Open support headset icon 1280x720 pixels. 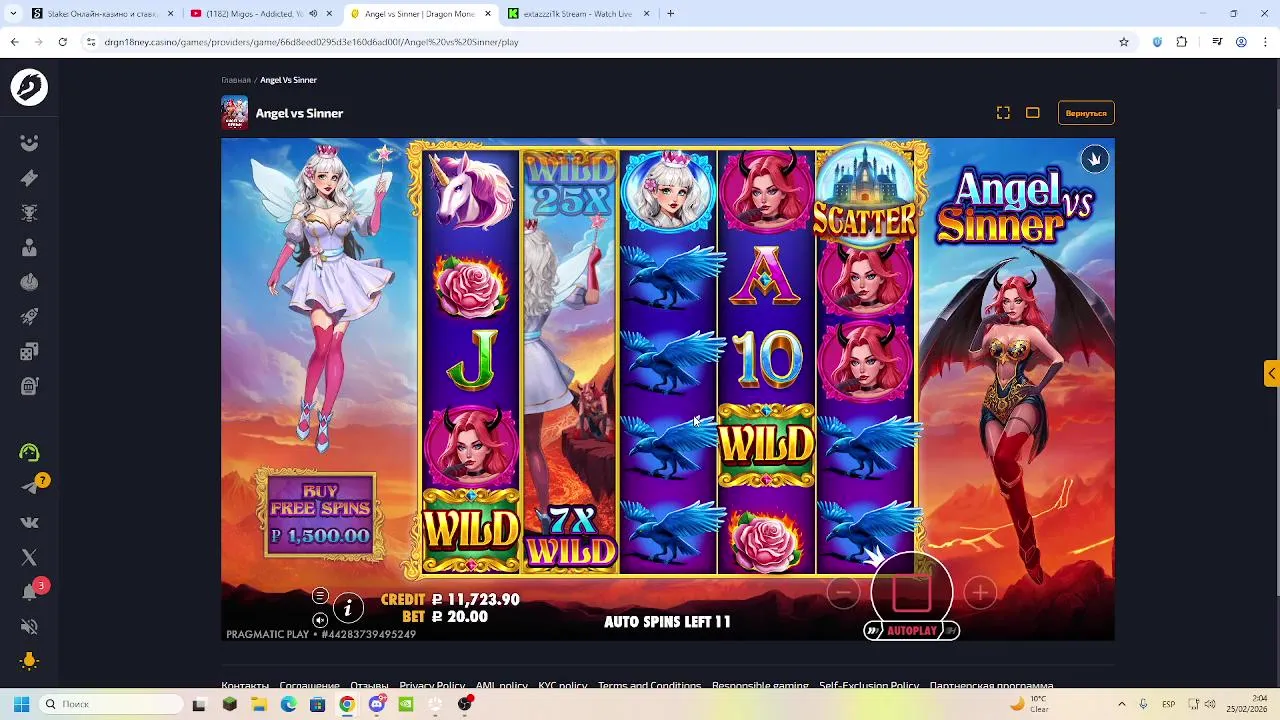click(x=29, y=453)
